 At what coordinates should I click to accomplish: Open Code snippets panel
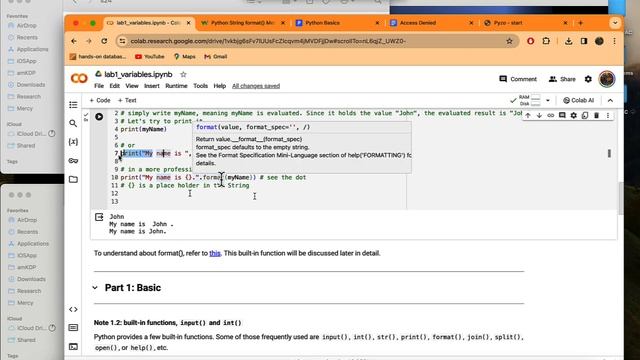(73, 309)
